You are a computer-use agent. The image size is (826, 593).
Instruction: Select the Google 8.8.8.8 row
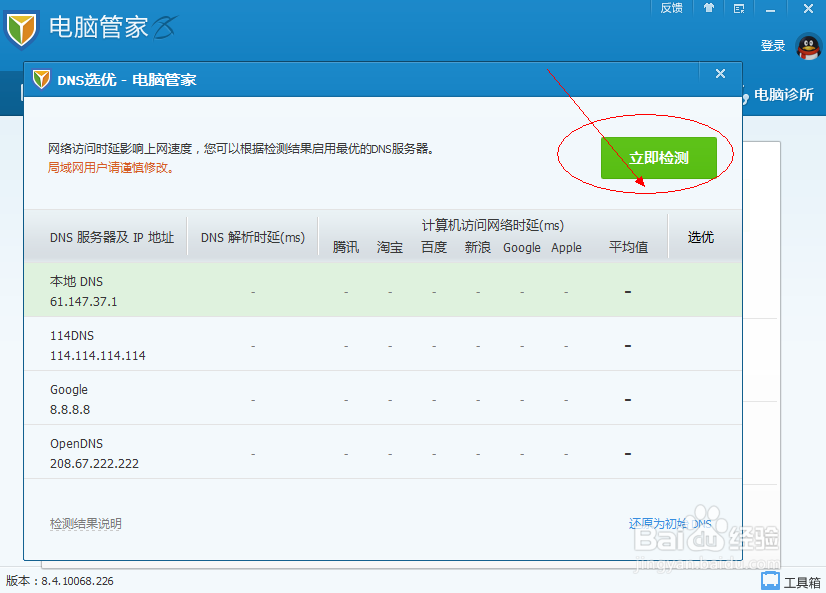(x=383, y=399)
